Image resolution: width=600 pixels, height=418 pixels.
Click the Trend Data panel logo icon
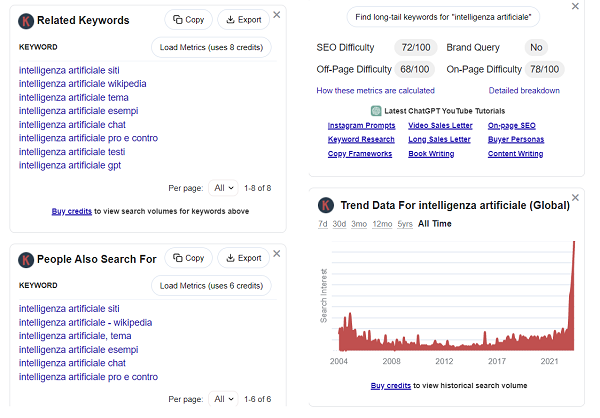click(325, 205)
